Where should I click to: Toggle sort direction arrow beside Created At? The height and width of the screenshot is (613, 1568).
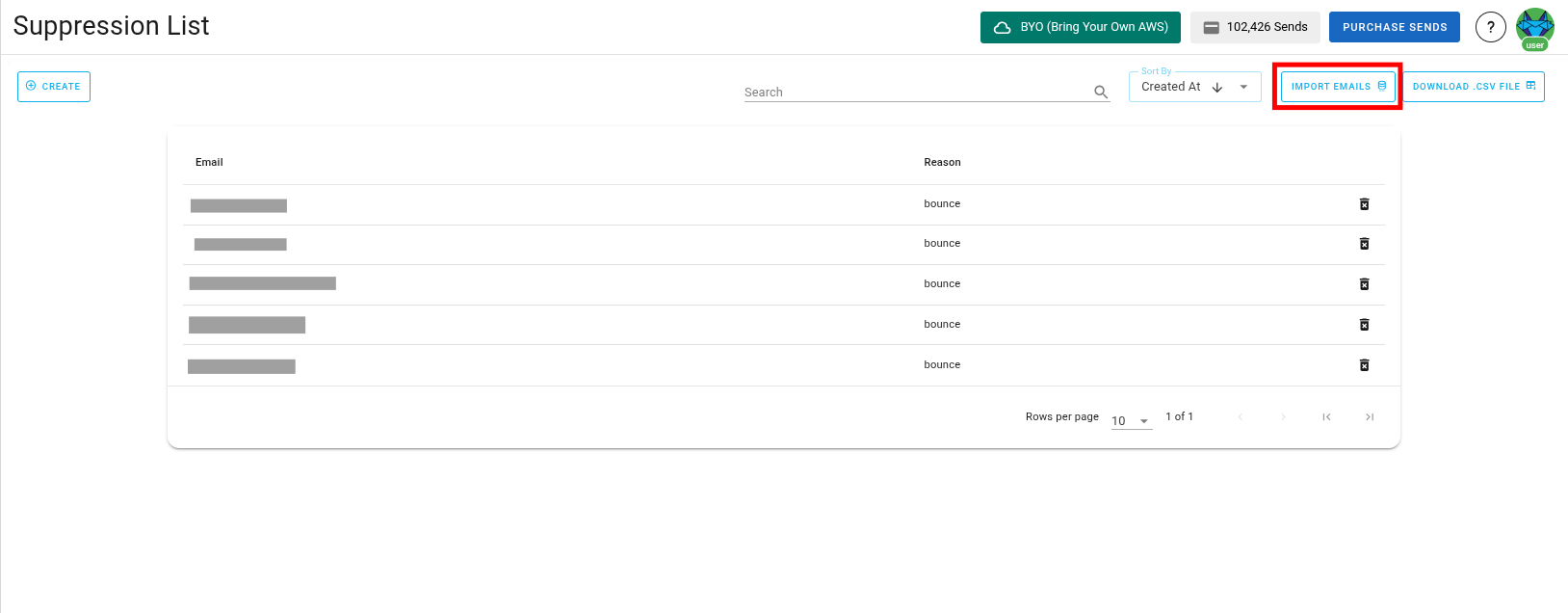tap(1217, 87)
